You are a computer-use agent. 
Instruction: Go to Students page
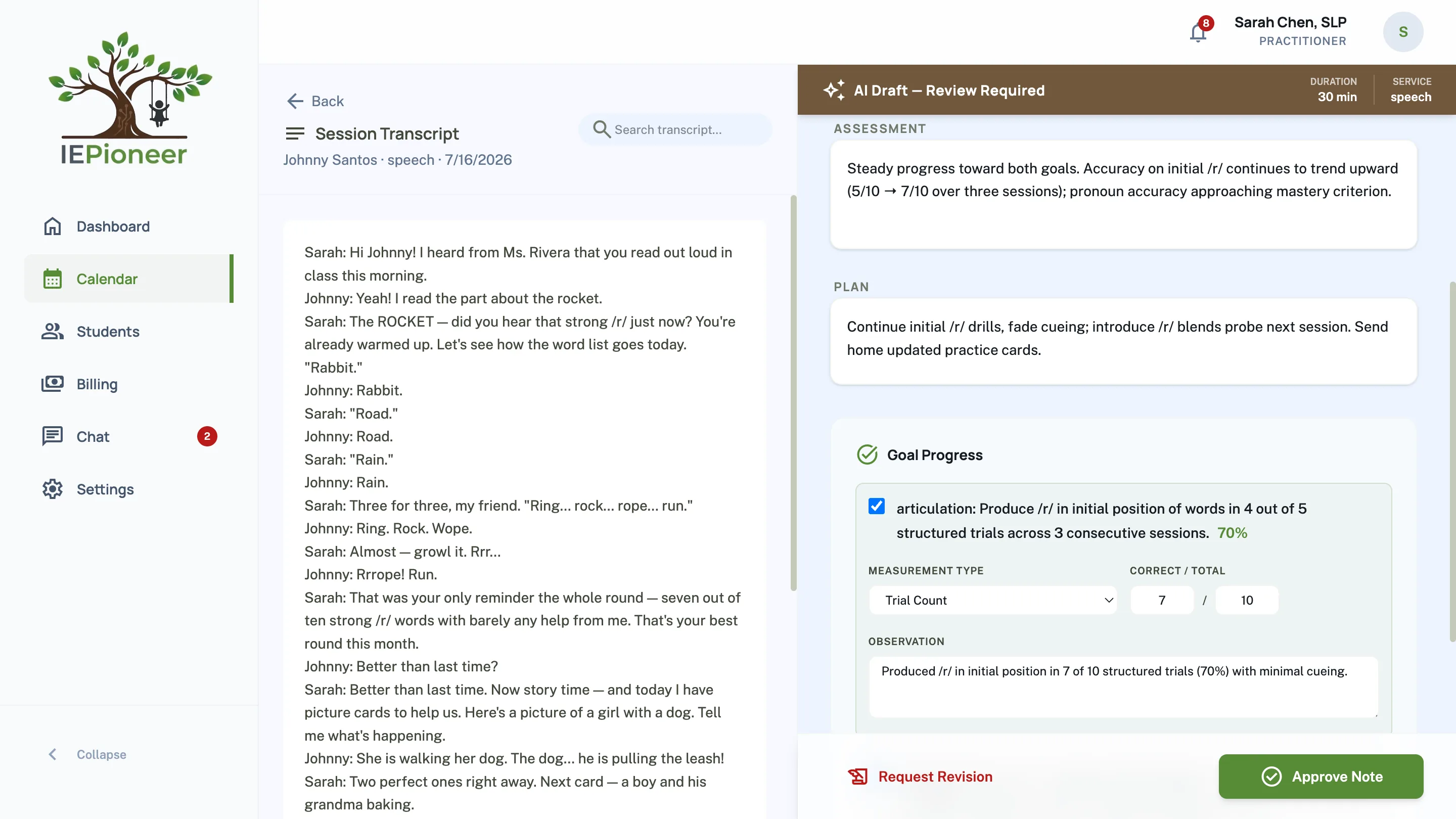coord(129,331)
